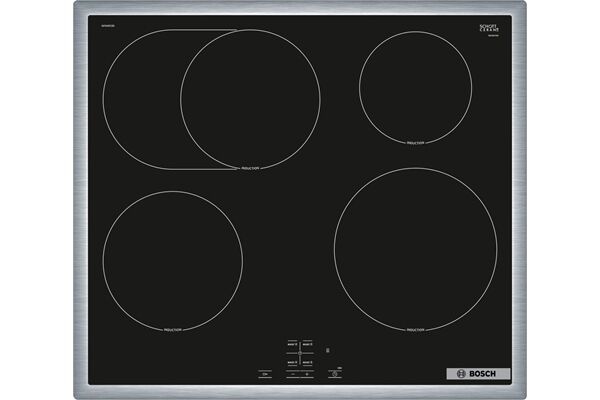Select the rear-left zone selector key
This screenshot has width=600, height=400.
pyautogui.click(x=293, y=342)
